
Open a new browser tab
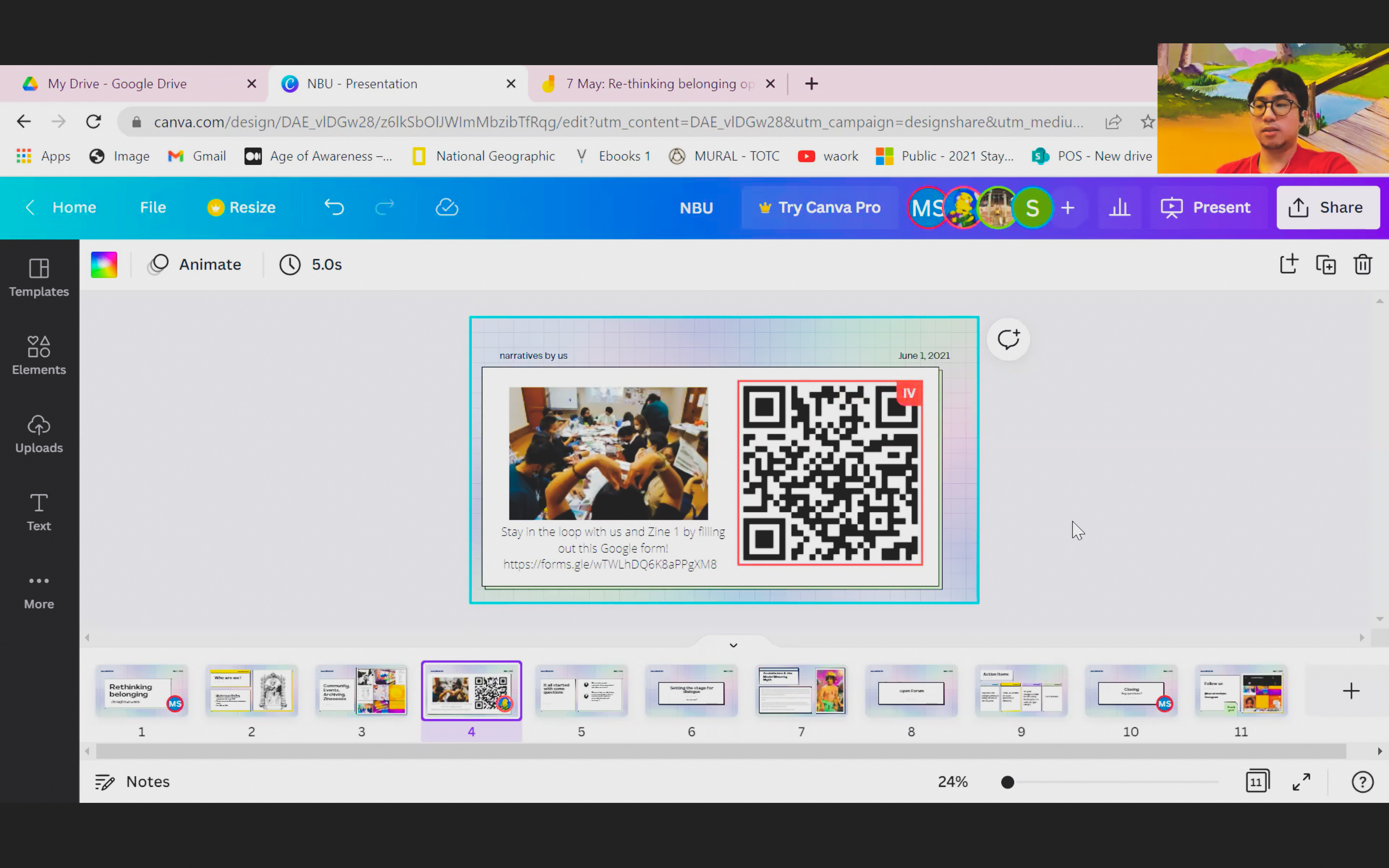[811, 84]
